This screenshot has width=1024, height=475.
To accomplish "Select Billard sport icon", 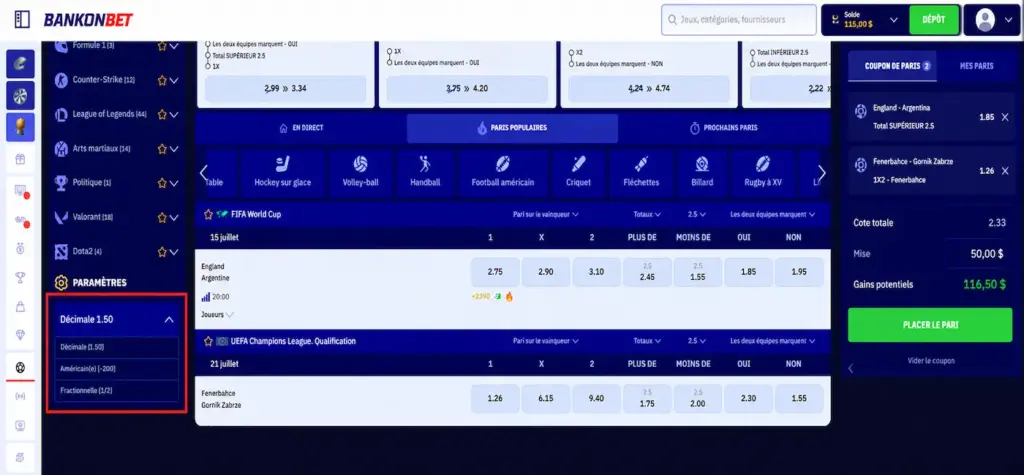I will coord(702,173).
